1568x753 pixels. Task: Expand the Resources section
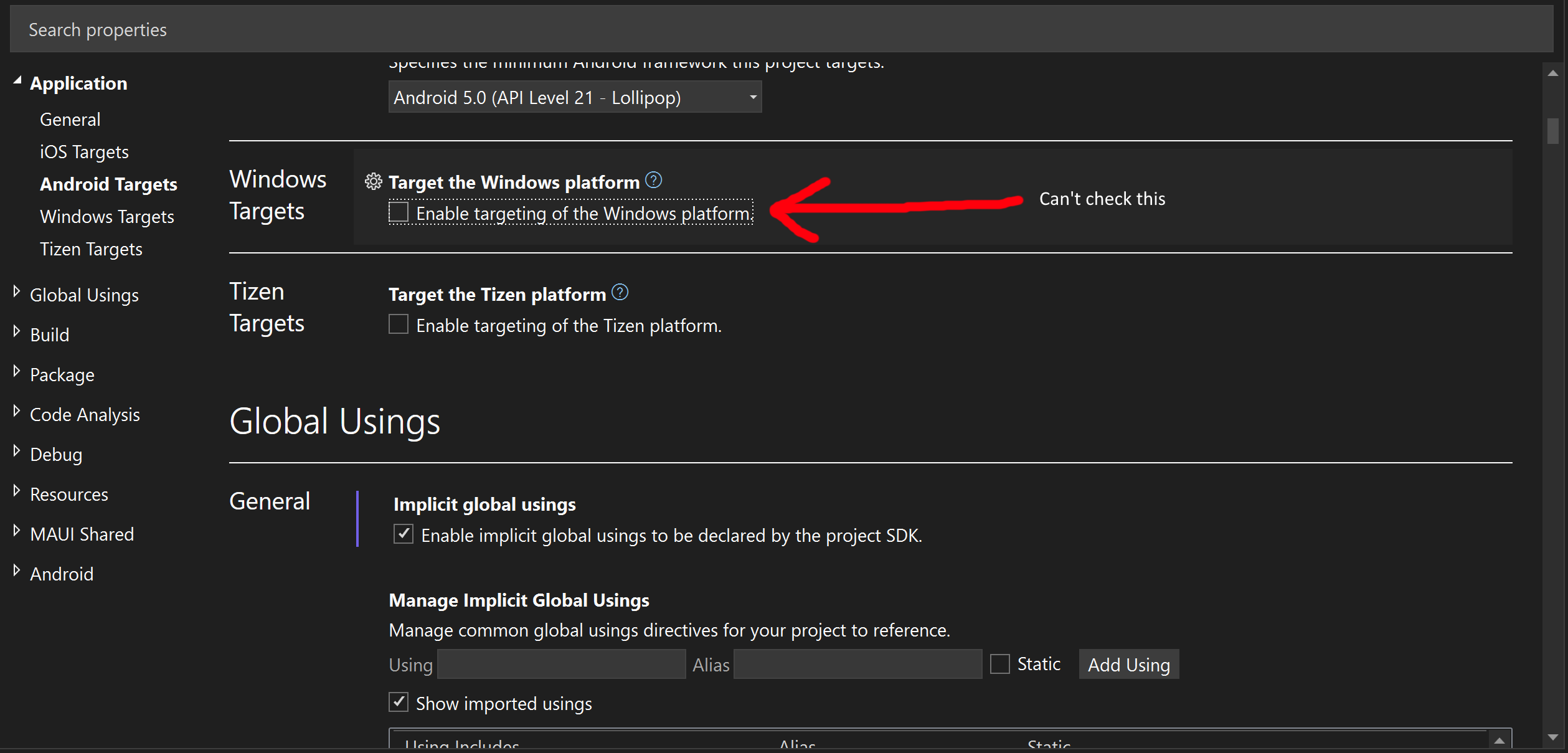click(x=17, y=490)
